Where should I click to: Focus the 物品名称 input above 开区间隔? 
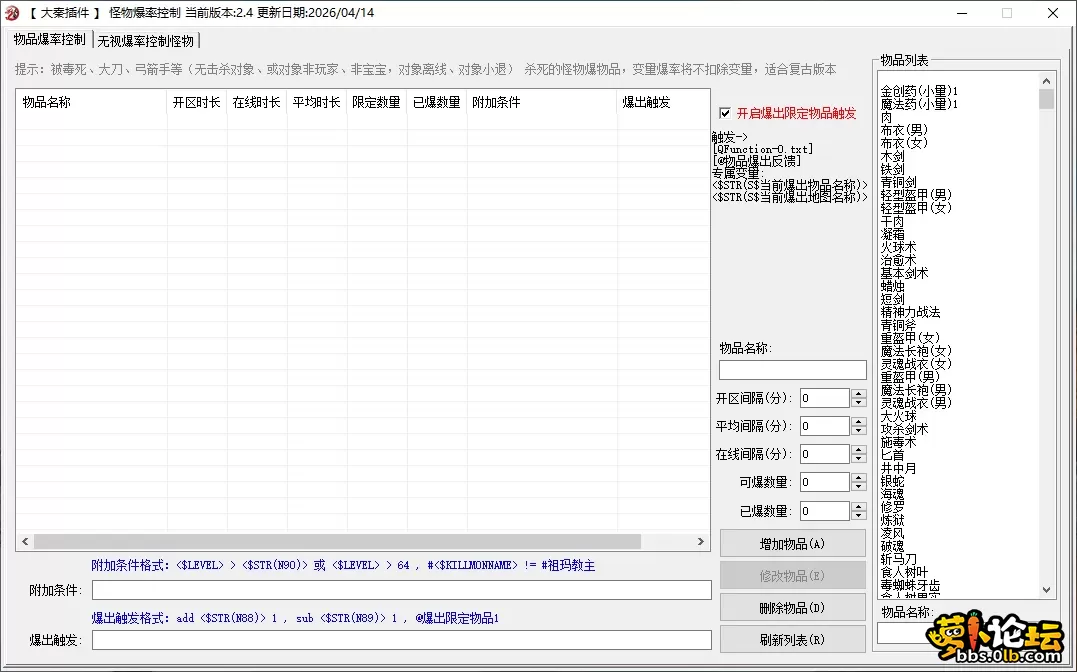point(792,370)
